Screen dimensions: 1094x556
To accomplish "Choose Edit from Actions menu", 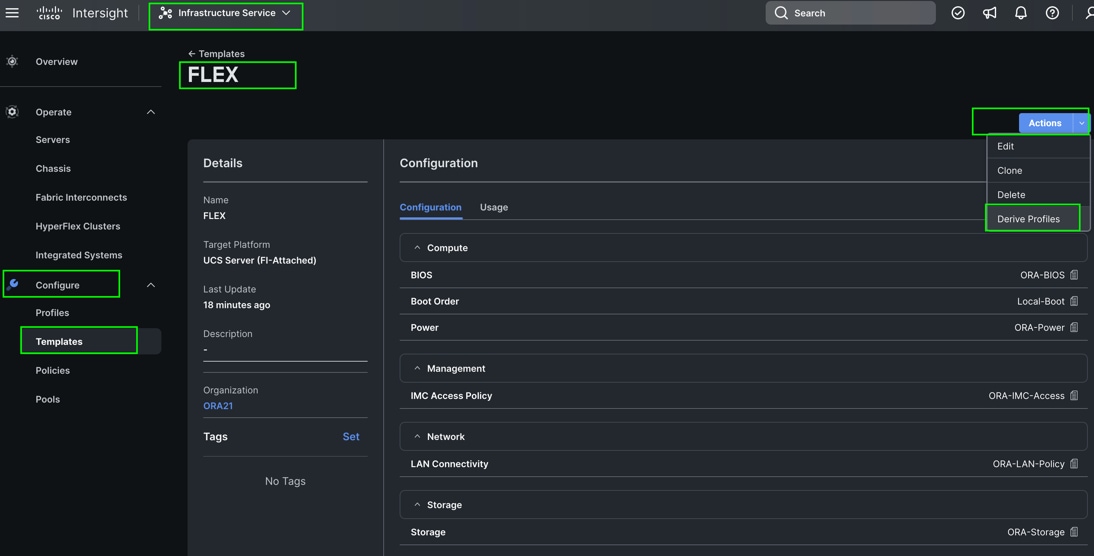I will 1037,146.
